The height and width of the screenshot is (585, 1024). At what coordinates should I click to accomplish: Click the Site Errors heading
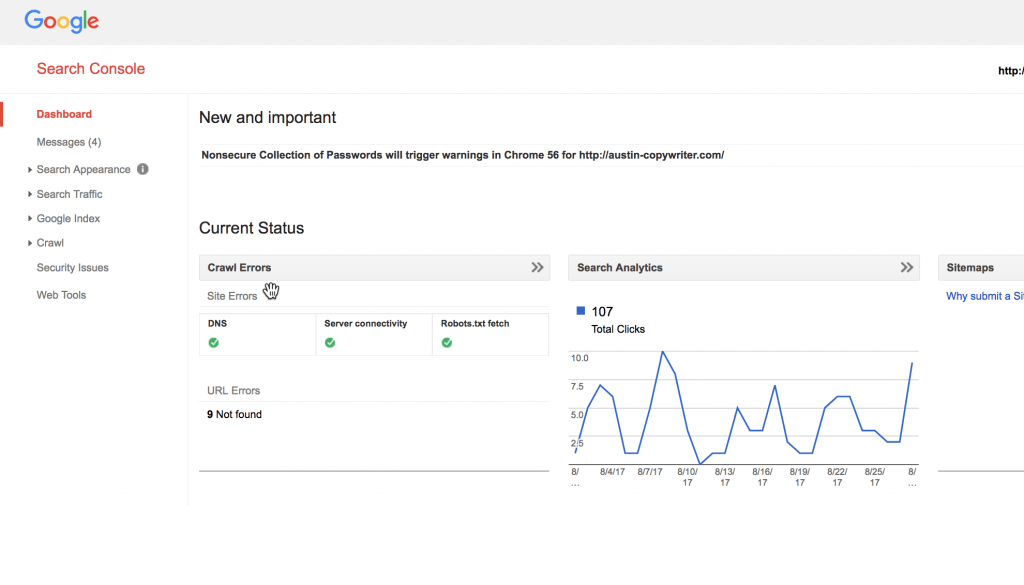tap(232, 296)
